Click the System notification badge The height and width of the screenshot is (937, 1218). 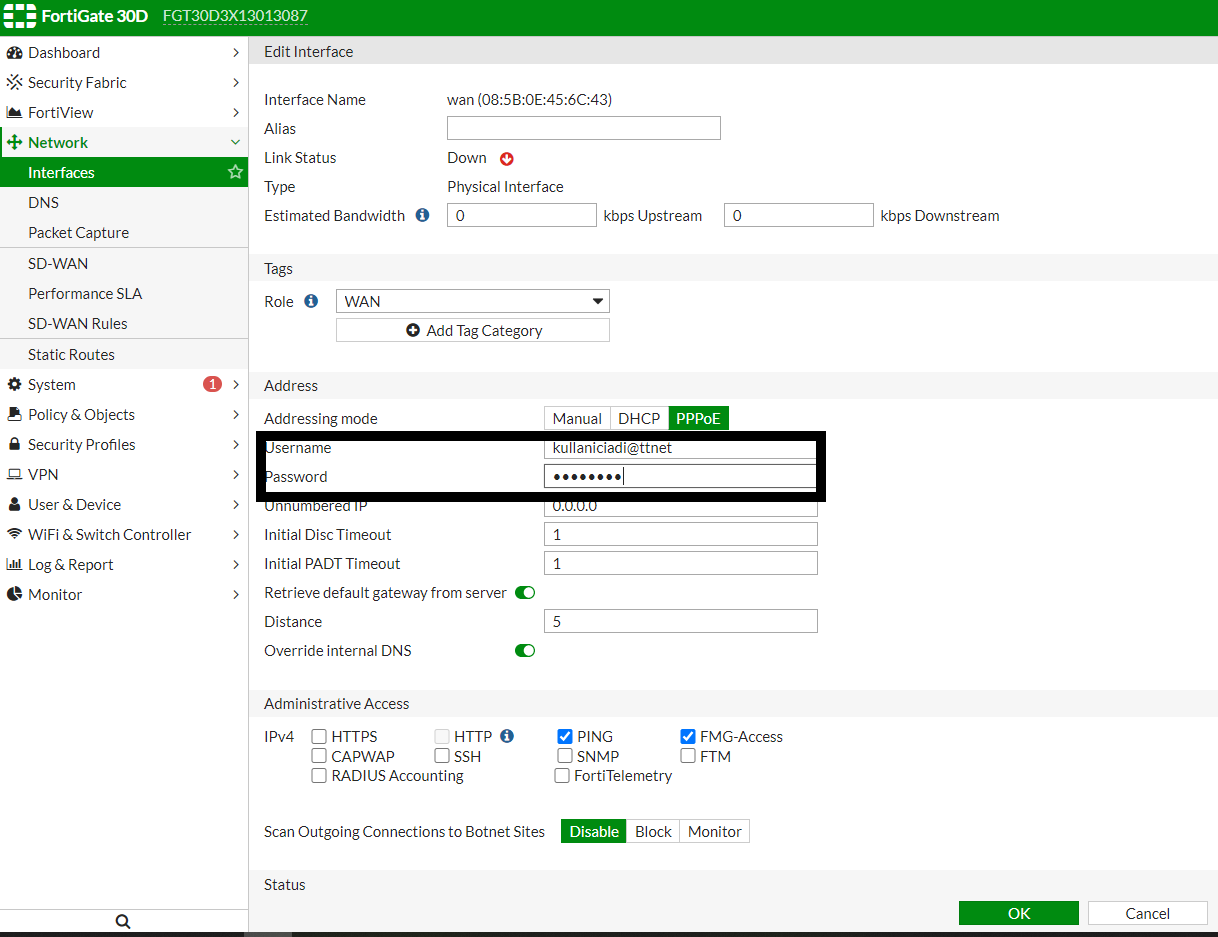tap(212, 384)
